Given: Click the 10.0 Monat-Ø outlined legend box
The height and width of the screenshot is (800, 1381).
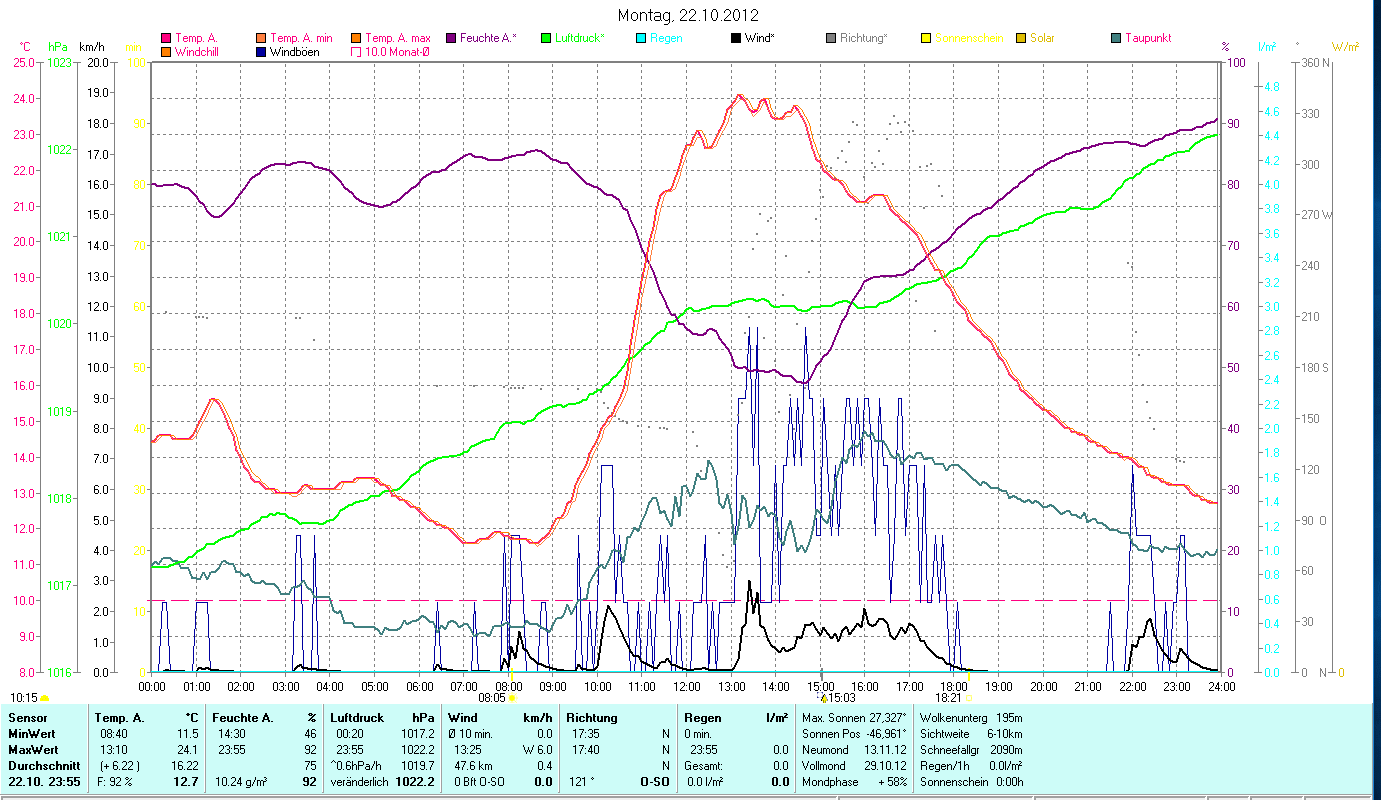Looking at the screenshot, I should (356, 51).
